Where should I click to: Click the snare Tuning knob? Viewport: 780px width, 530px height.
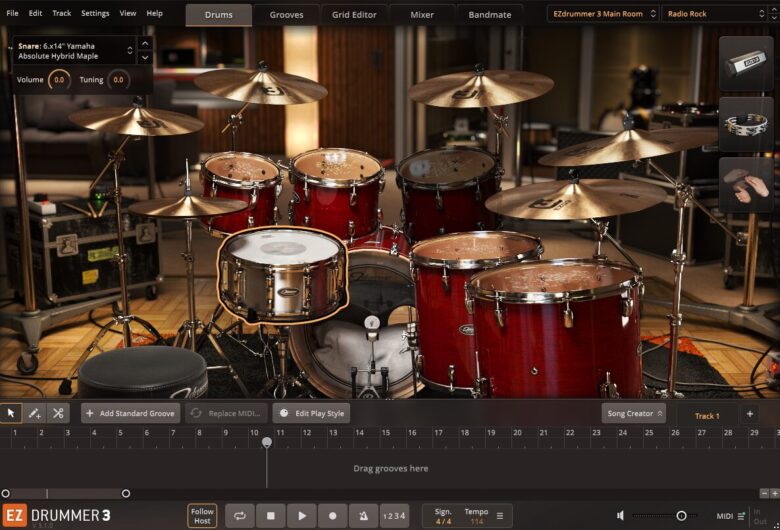(x=118, y=80)
